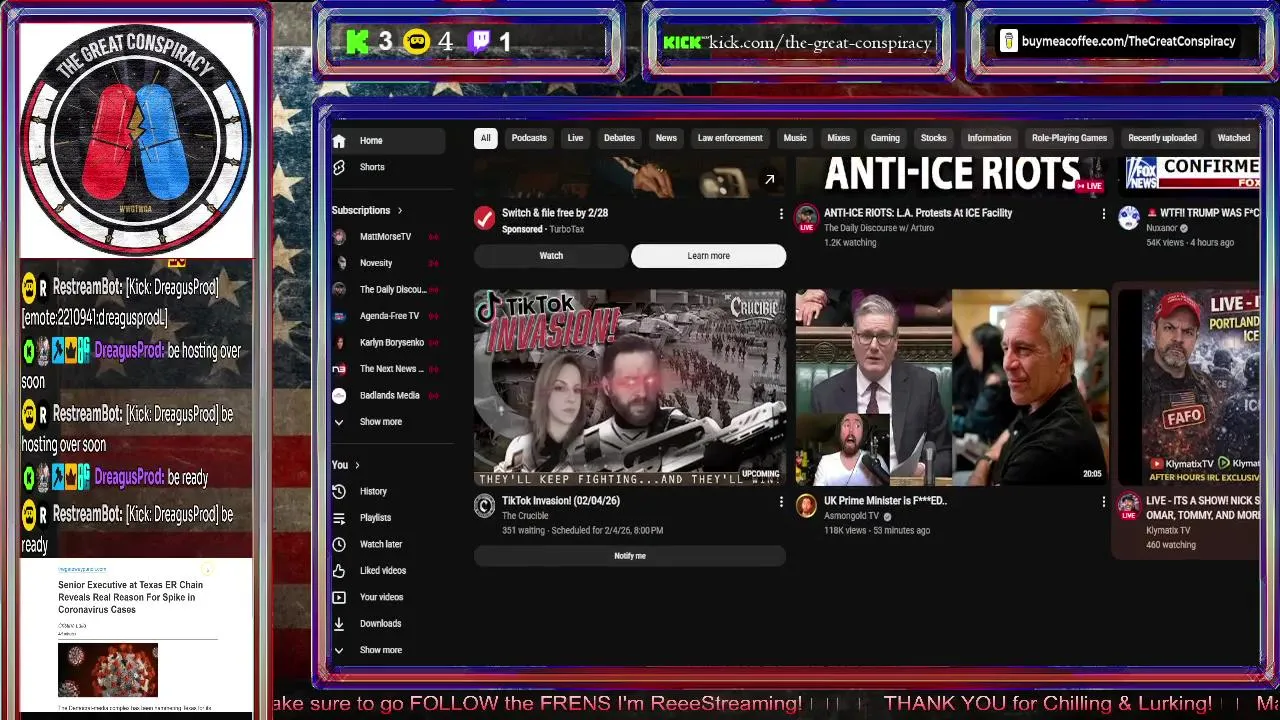The image size is (1280, 720).
Task: Open Klymatix TV channel avatar
Action: point(1129,506)
